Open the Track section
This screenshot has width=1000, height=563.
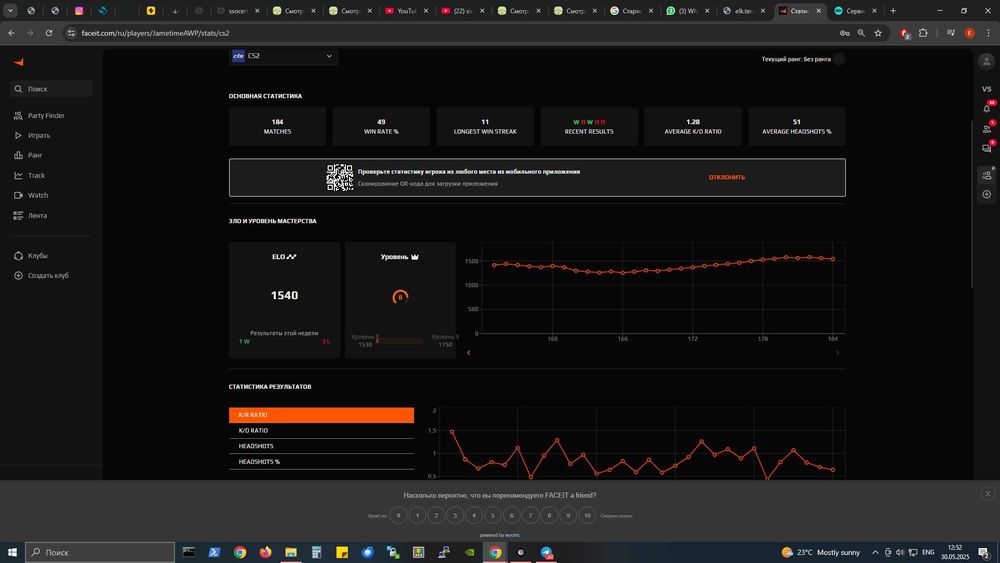point(29,175)
